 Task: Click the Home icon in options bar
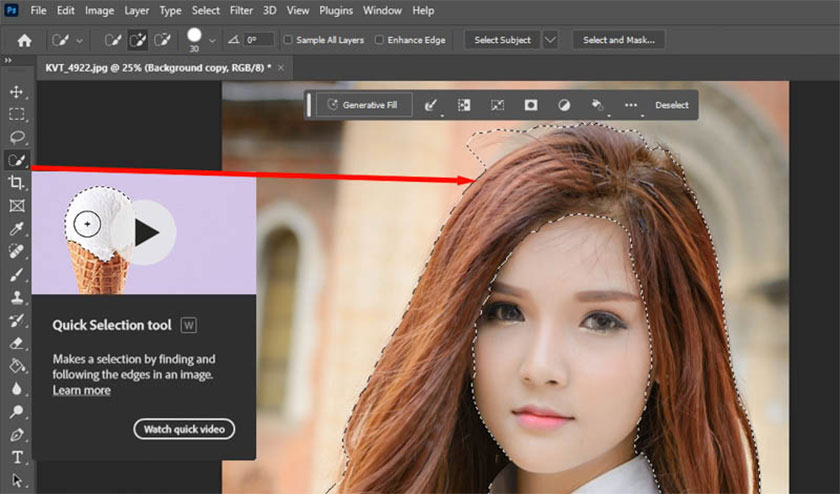(x=24, y=40)
